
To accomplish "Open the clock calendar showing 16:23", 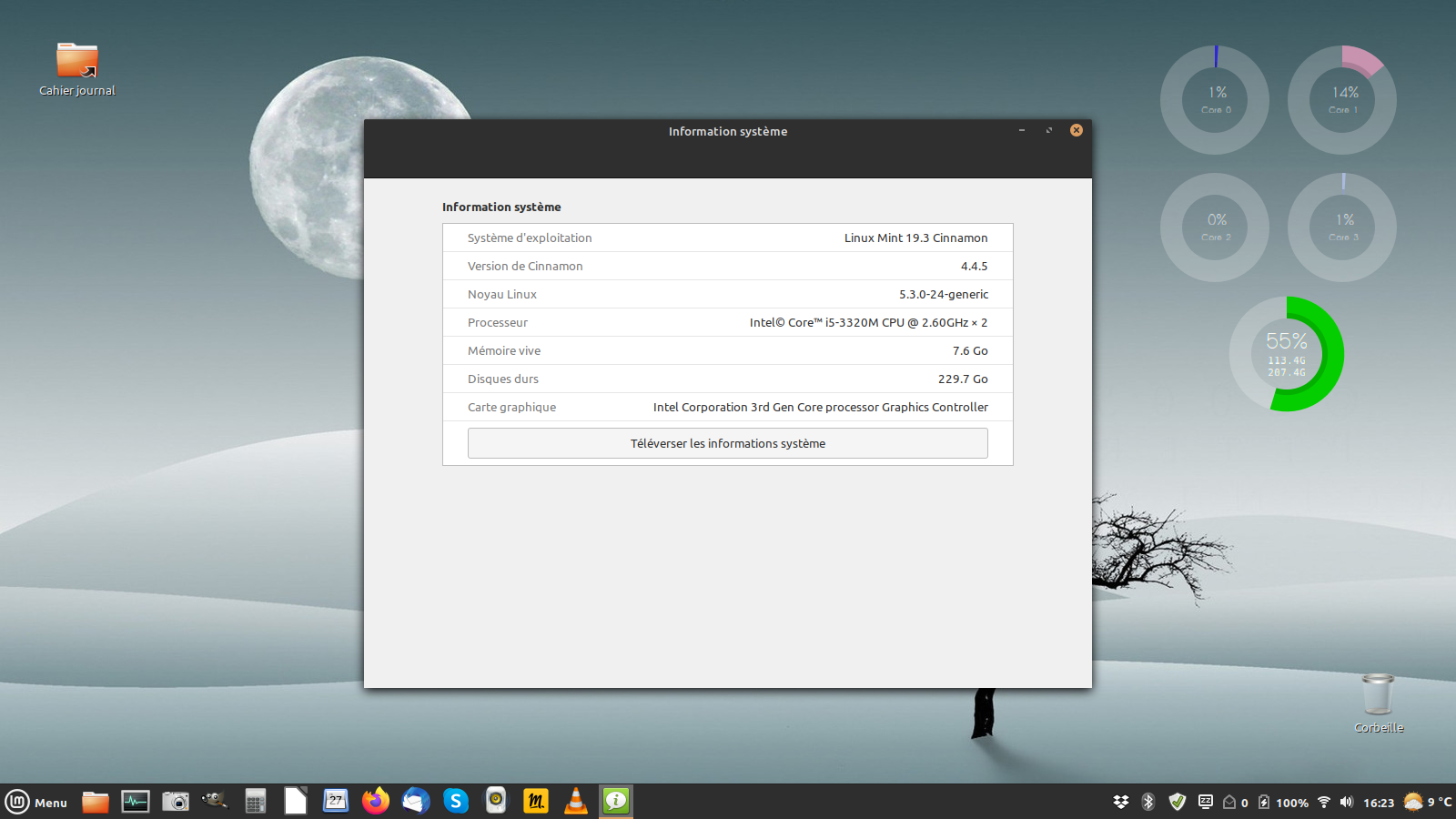I will [1379, 803].
